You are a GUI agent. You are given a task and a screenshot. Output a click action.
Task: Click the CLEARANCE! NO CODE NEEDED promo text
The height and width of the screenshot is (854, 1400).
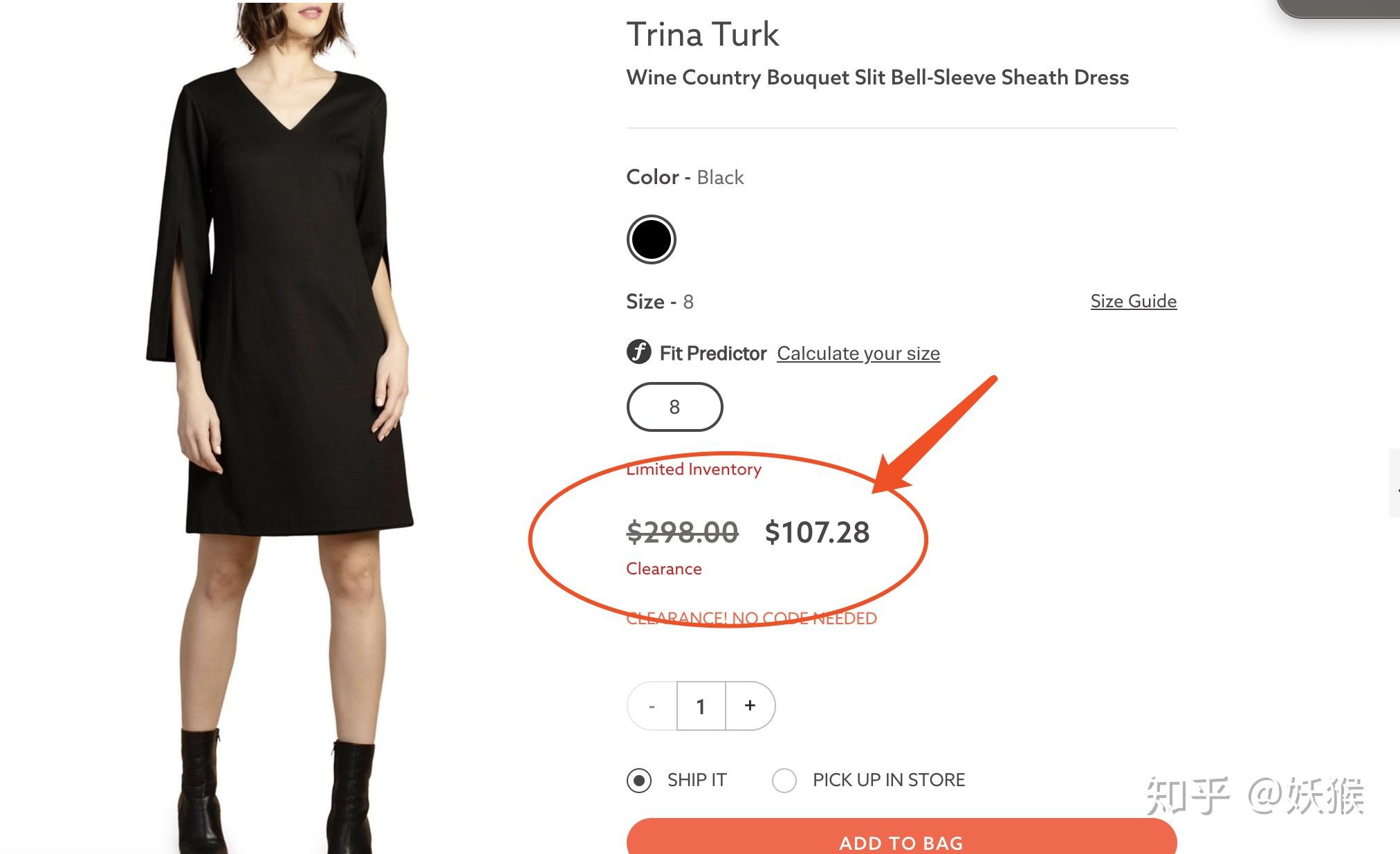tap(751, 618)
